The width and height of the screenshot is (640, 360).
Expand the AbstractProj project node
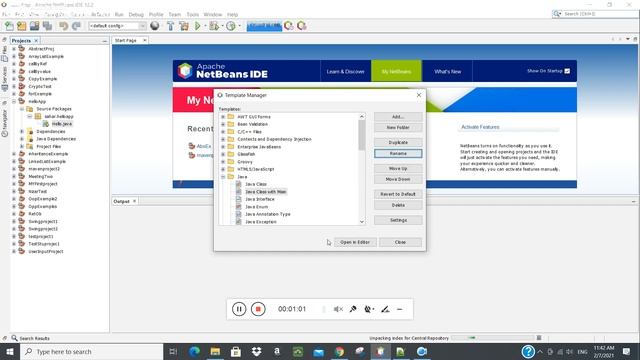coord(14,49)
